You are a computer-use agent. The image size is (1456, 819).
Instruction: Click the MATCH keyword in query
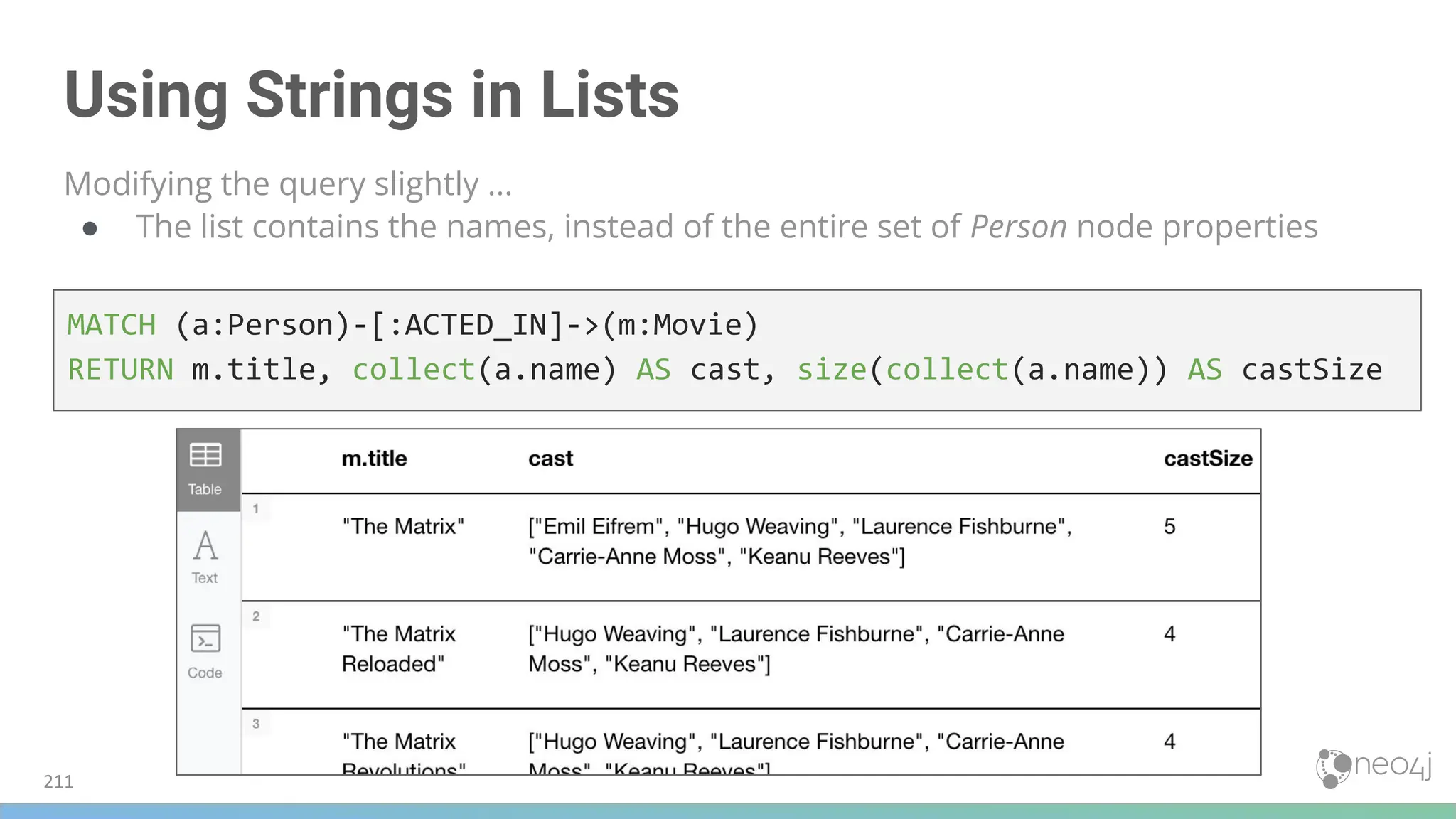[x=112, y=325]
